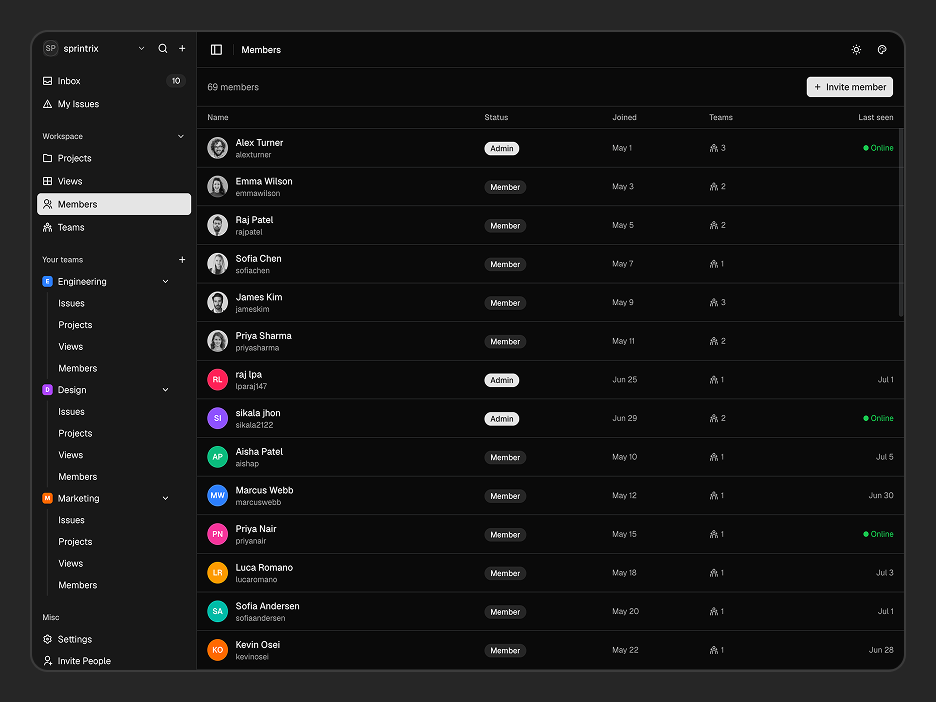
Task: Open Marketing Members
Action: [x=78, y=585]
